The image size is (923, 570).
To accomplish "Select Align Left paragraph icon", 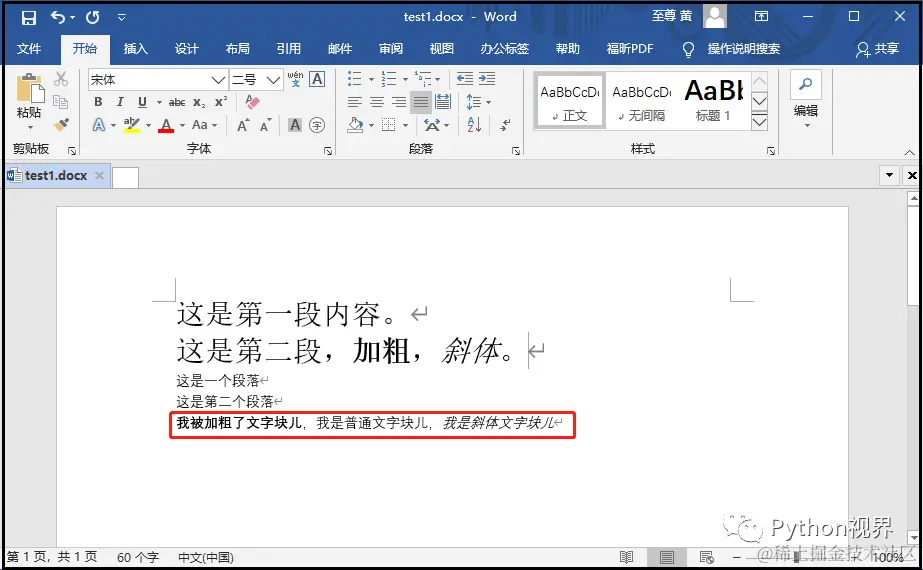I will (x=354, y=102).
